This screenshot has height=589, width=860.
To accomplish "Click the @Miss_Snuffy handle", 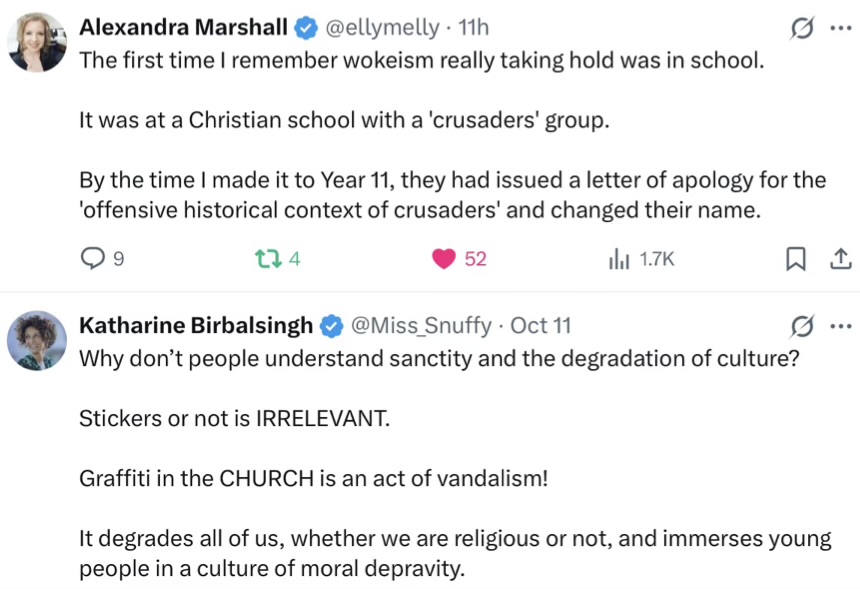I will click(x=420, y=325).
